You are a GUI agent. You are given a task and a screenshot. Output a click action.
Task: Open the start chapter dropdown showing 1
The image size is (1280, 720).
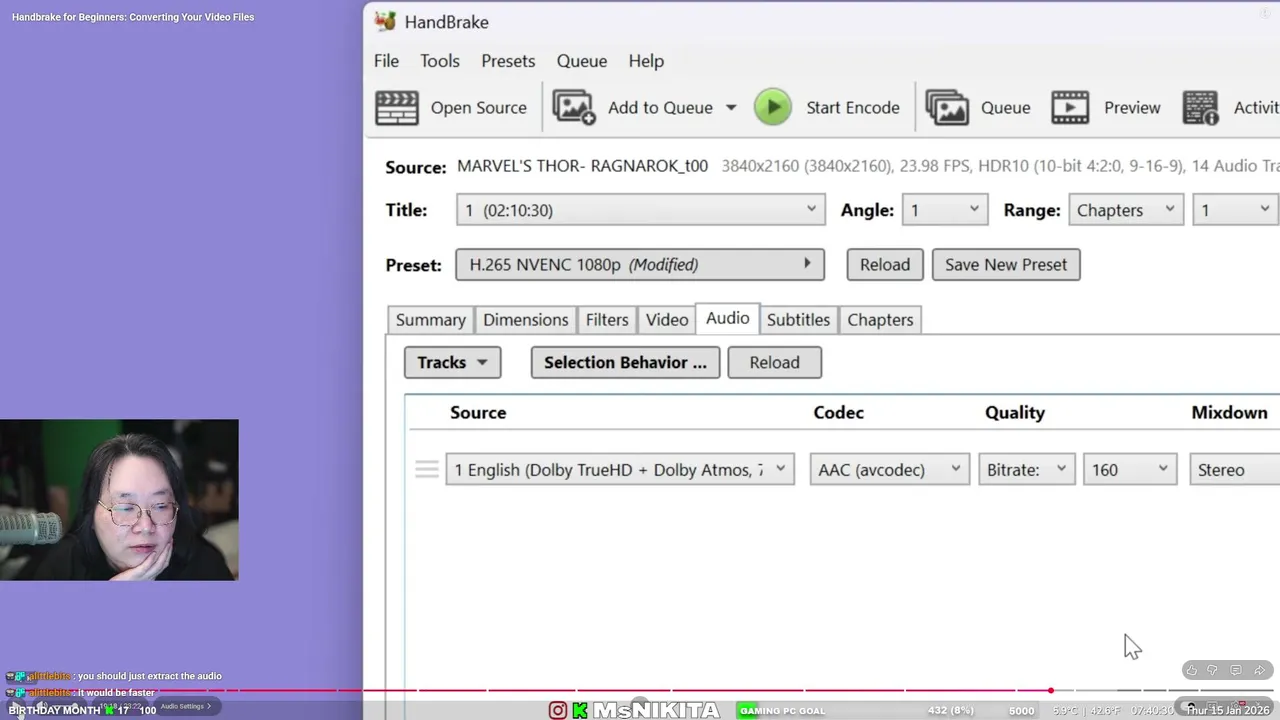[x=1235, y=210]
